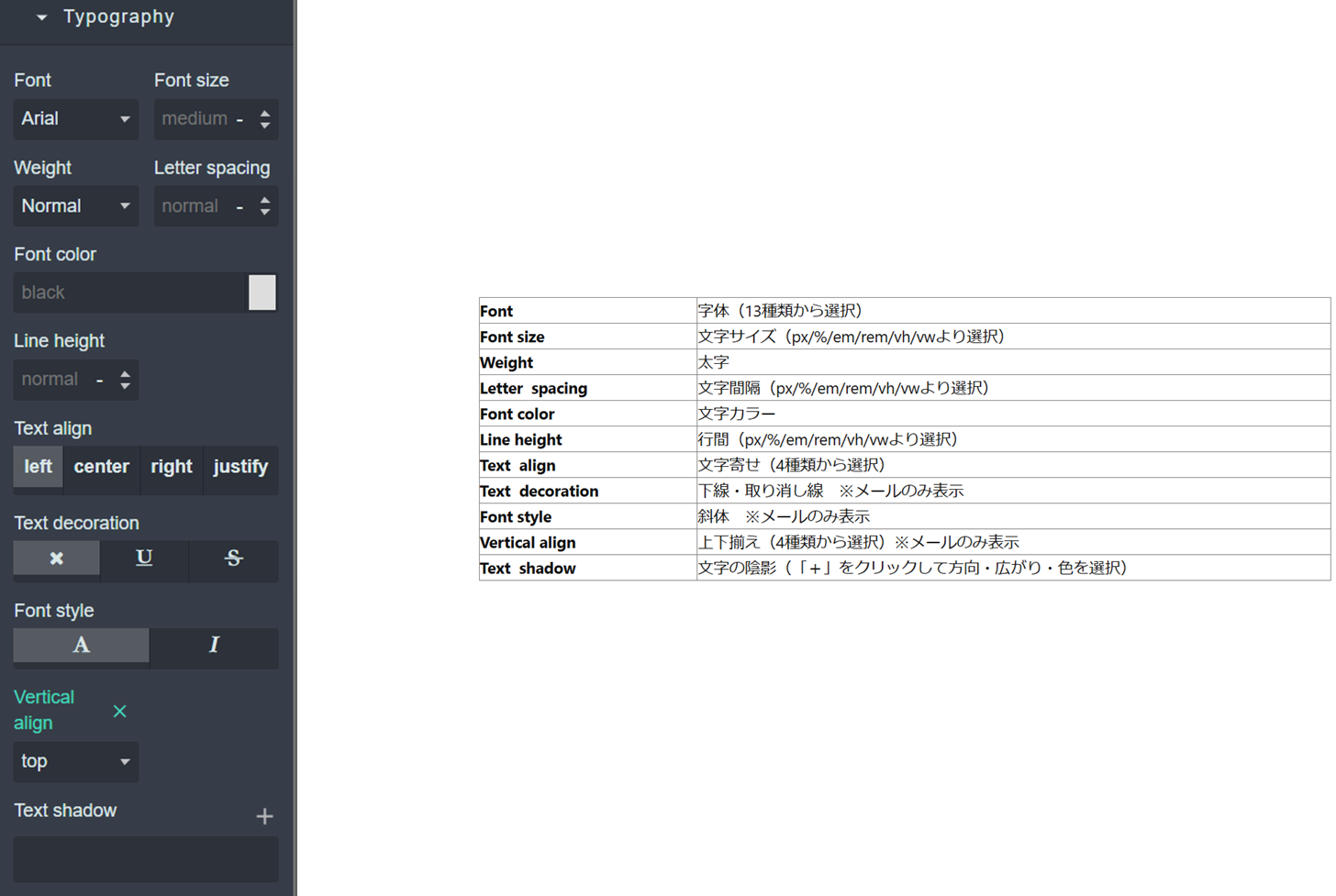
Task: Open the Font color swatch picker
Action: click(x=262, y=293)
